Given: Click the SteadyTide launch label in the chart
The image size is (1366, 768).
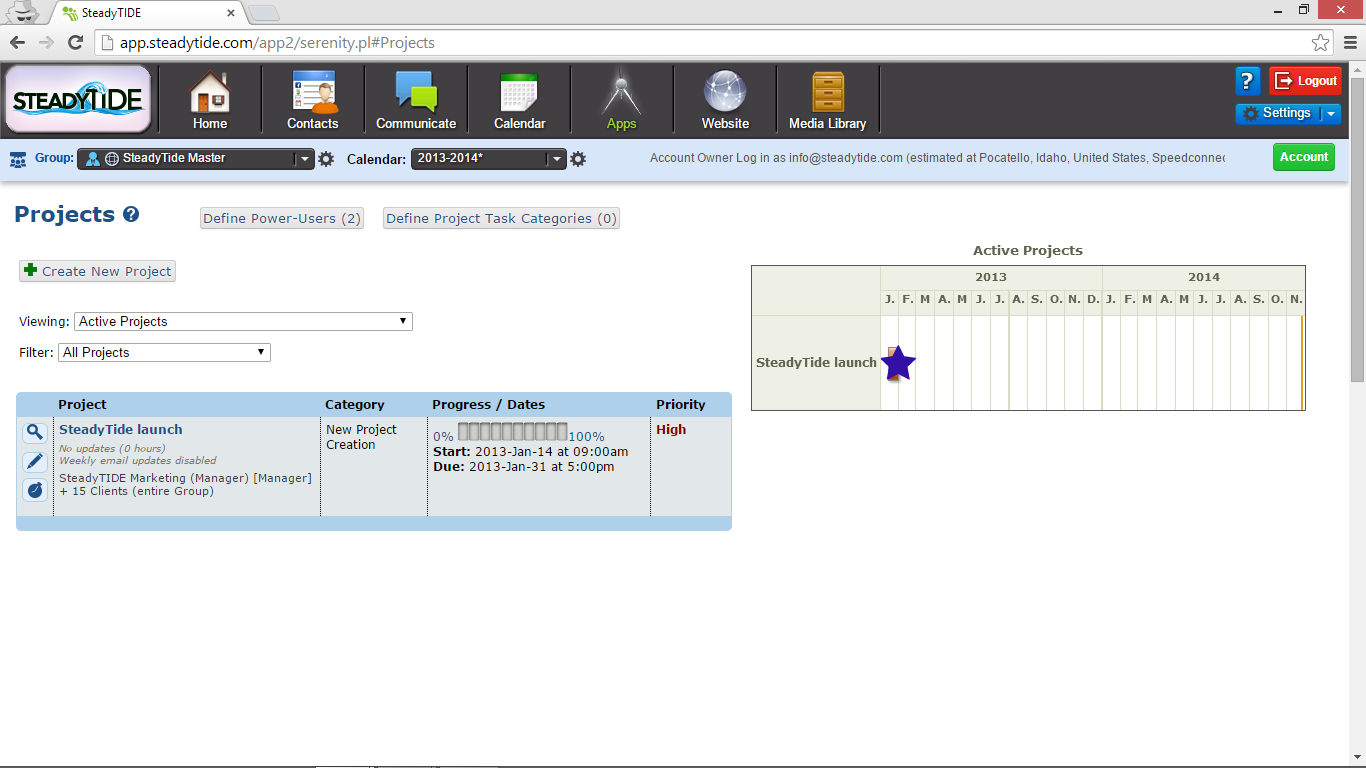Looking at the screenshot, I should [816, 363].
